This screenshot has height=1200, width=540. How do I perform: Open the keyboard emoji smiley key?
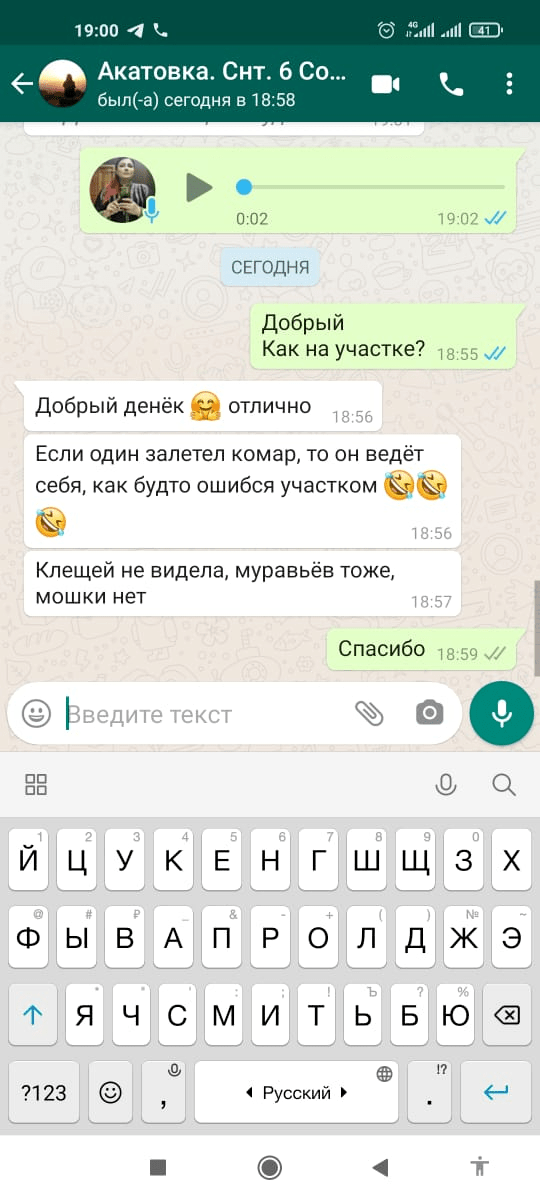(x=111, y=1093)
